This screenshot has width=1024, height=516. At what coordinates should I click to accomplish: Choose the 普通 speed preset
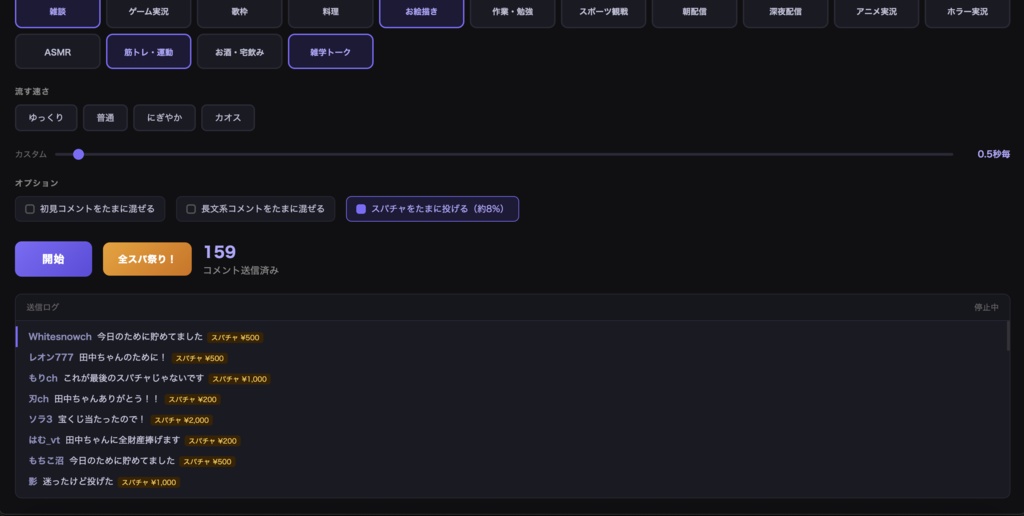point(105,118)
